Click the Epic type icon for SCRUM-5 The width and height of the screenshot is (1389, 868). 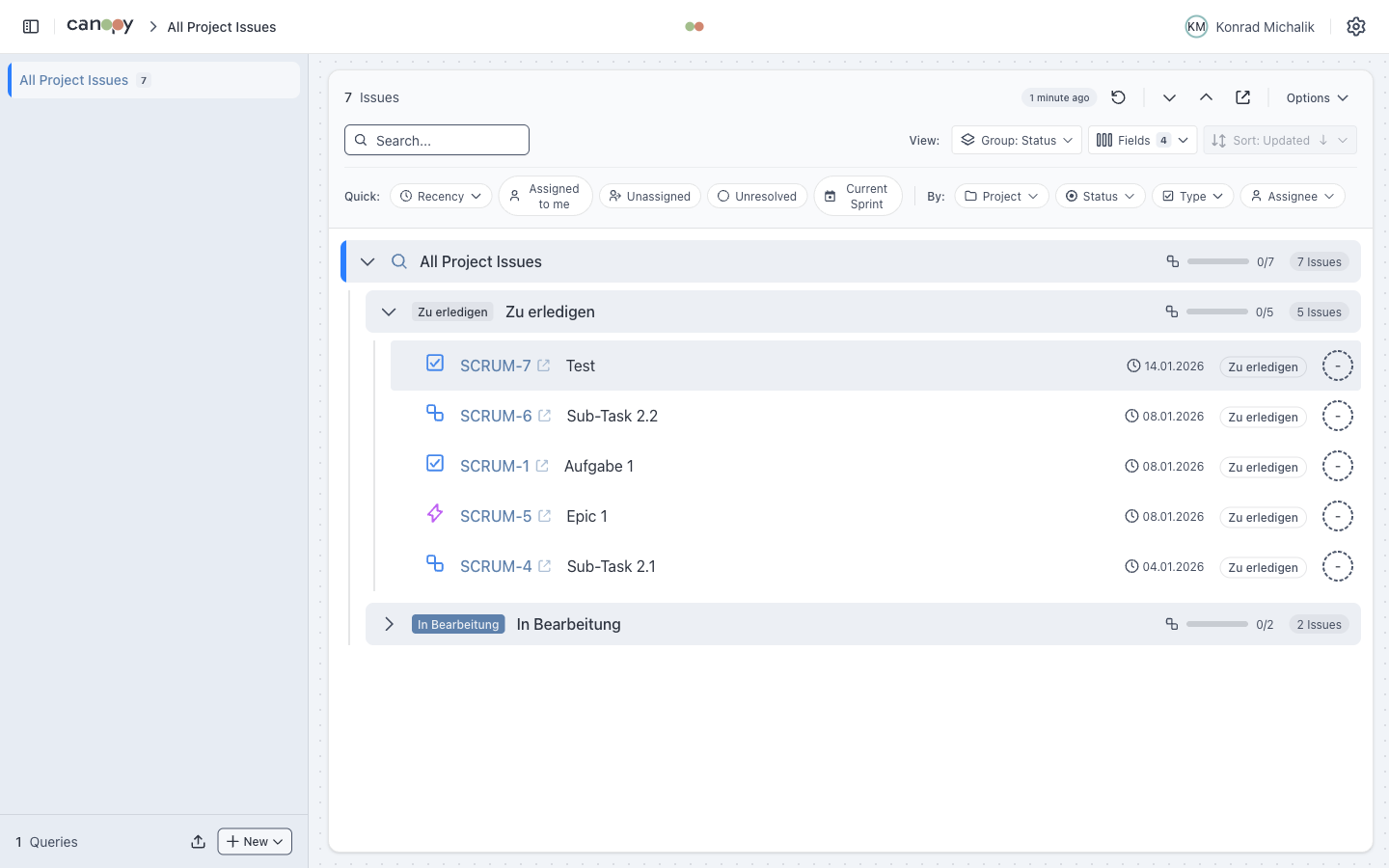[435, 514]
